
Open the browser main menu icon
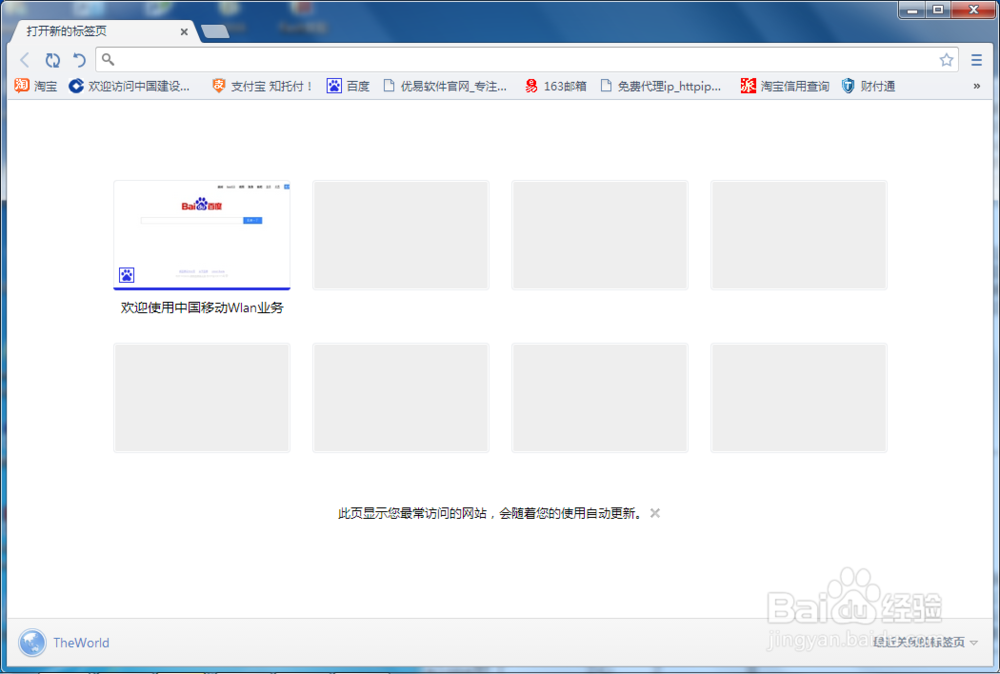point(976,60)
